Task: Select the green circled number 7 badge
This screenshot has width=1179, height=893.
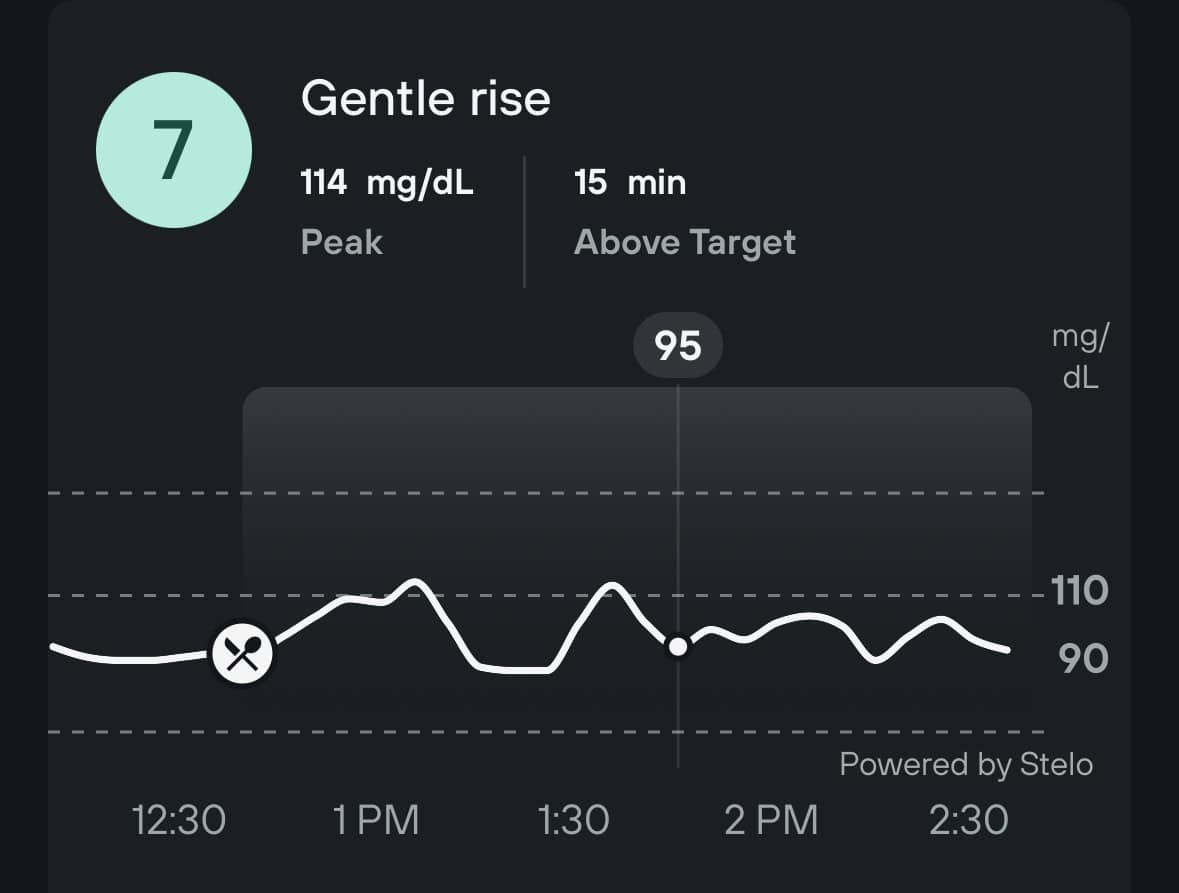Action: 173,148
